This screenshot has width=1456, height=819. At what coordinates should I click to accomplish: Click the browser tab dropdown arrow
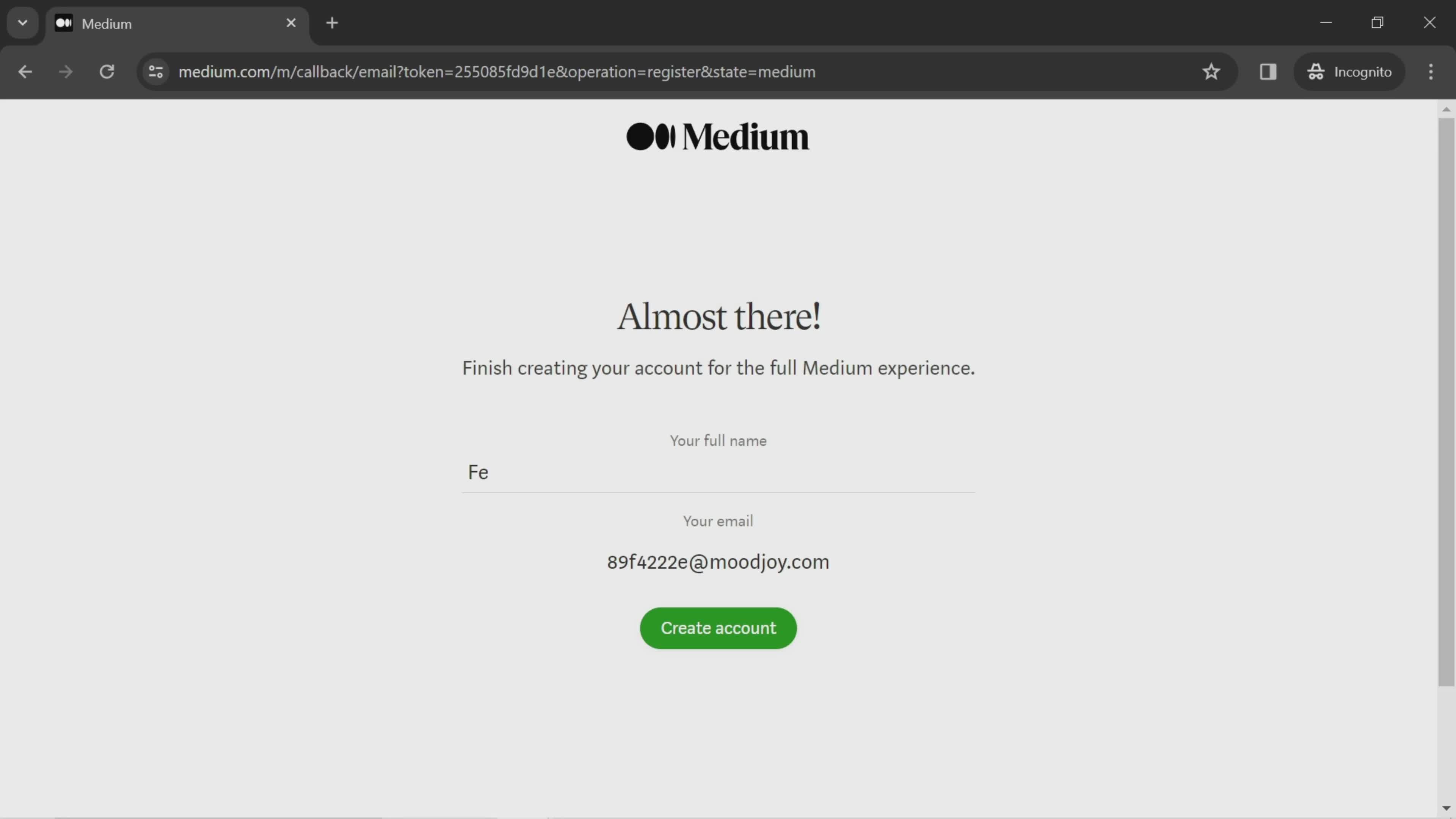coord(22,22)
